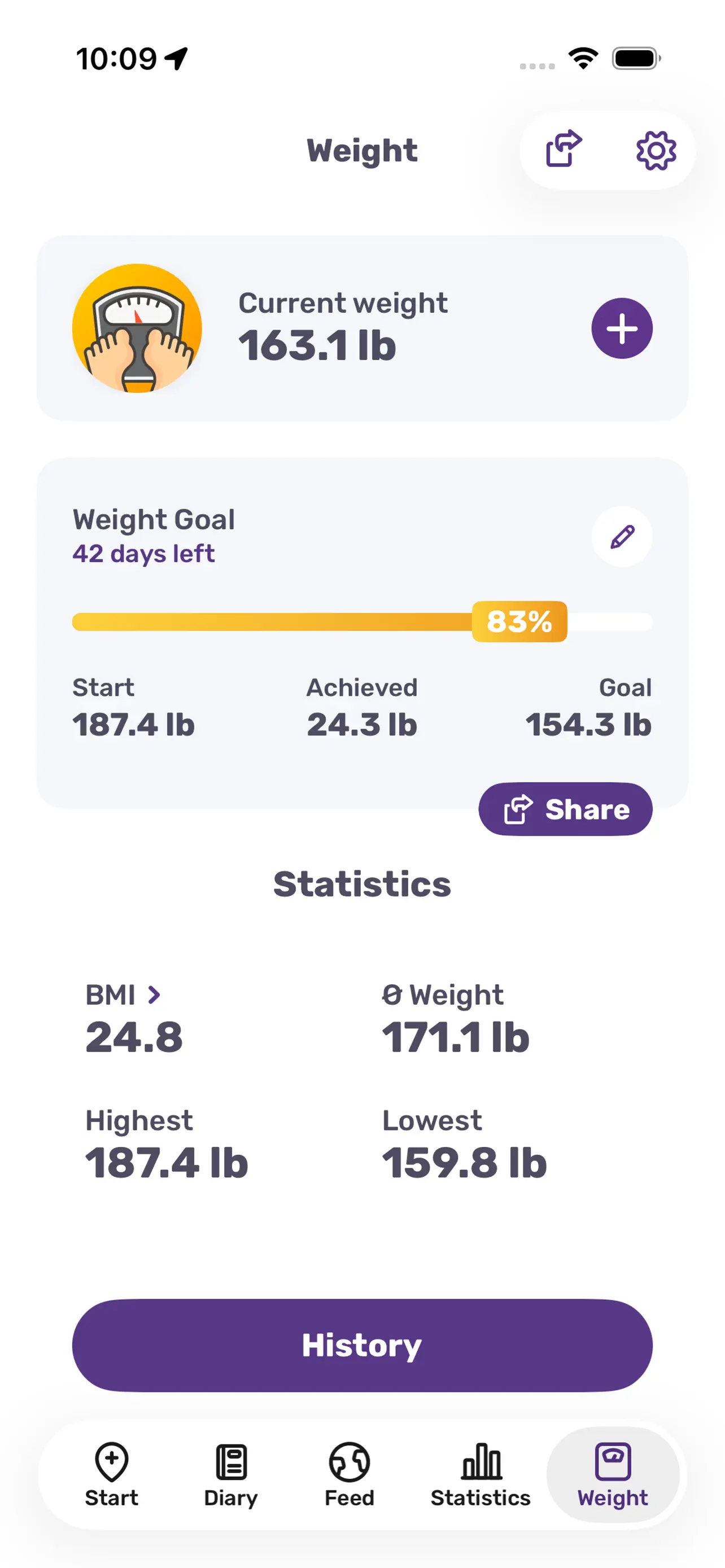Expand BMI details via chevron
Screen dimensions: 725x1568
pyautogui.click(x=154, y=995)
